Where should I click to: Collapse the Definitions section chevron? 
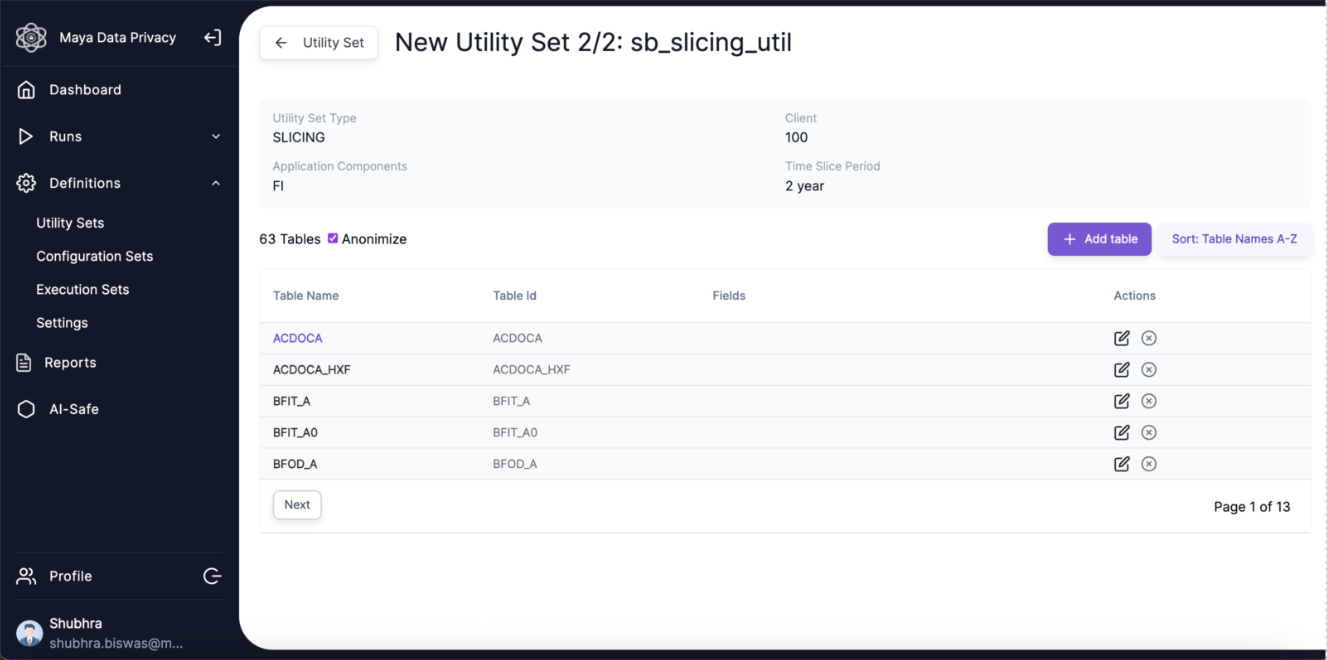tap(216, 183)
